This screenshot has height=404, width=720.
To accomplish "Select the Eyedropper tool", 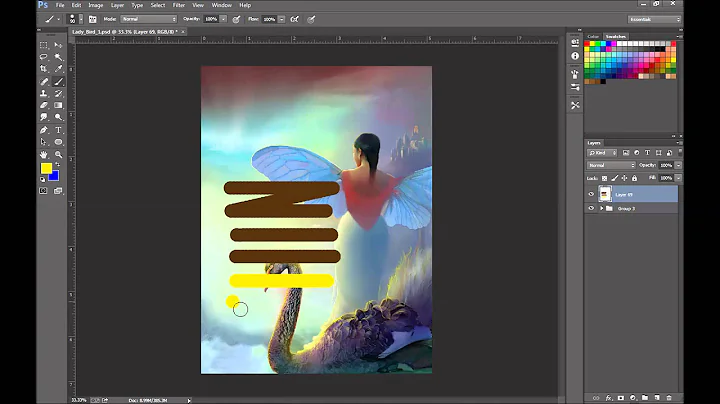I will click(x=58, y=69).
